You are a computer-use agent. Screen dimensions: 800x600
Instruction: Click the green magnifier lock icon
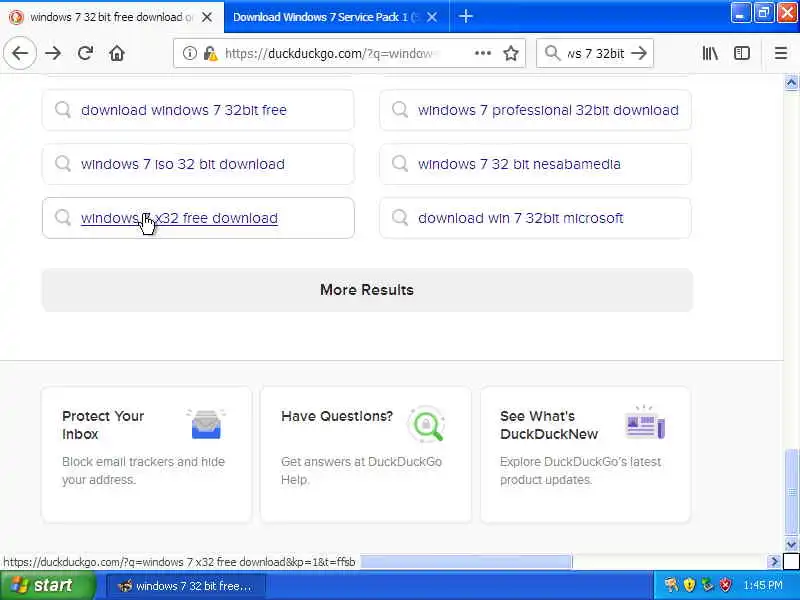coord(426,423)
